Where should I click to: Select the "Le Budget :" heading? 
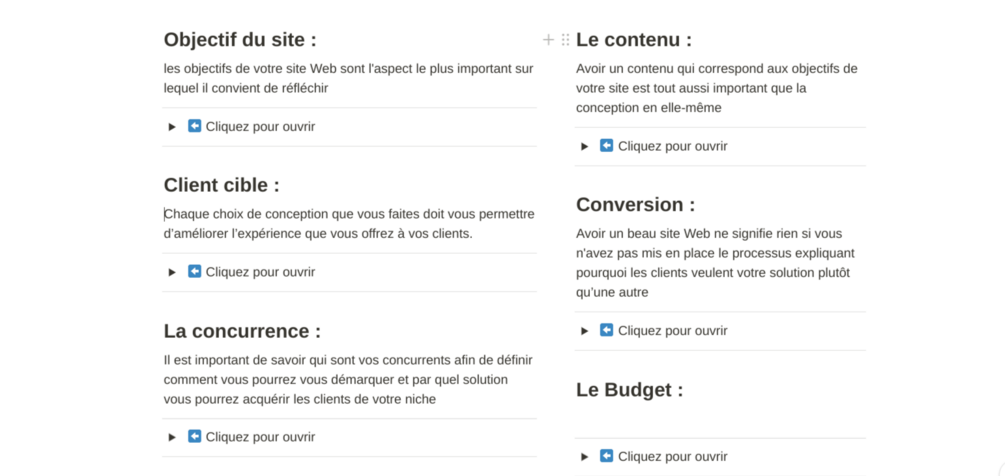click(629, 390)
